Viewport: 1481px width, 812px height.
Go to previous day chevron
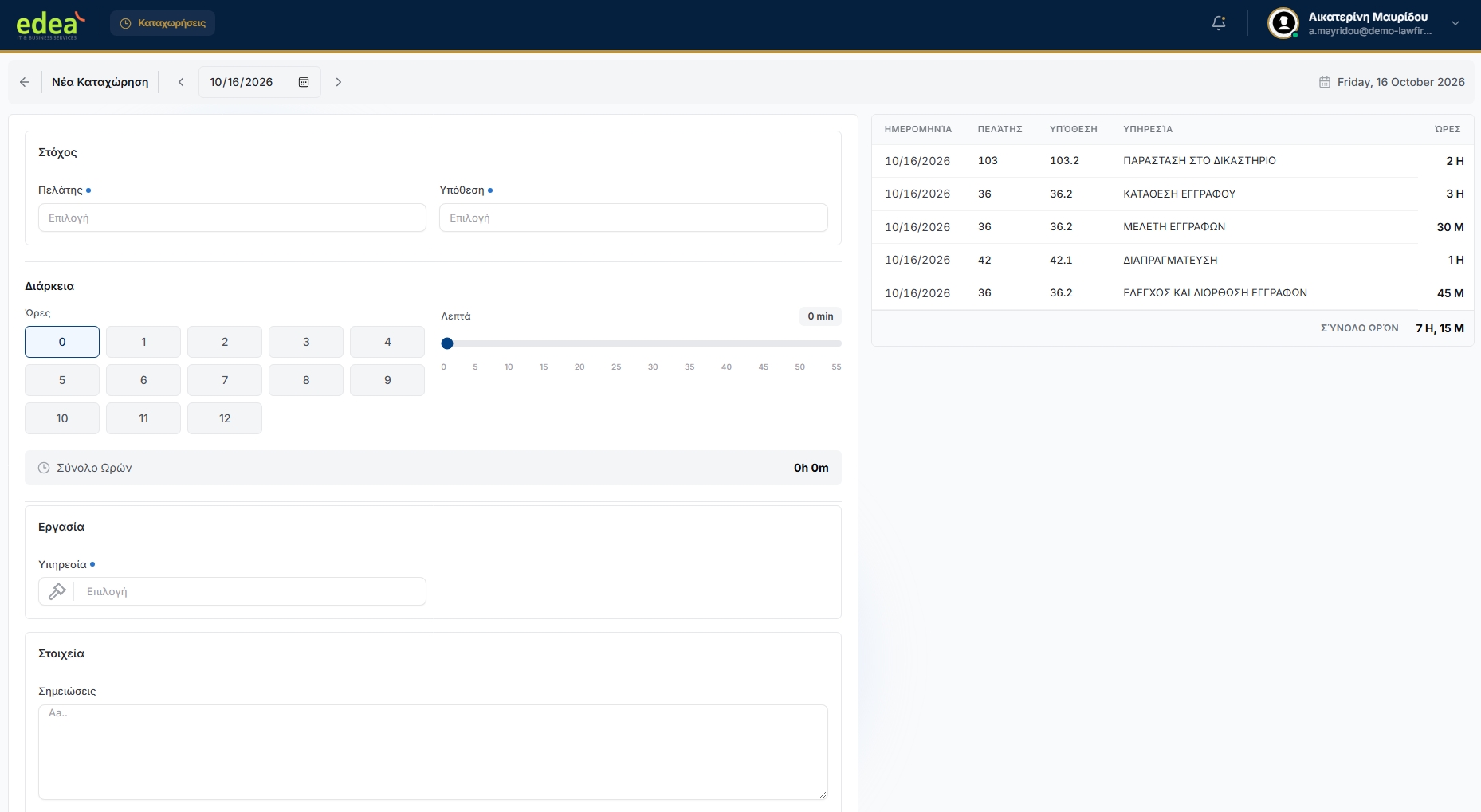[181, 82]
